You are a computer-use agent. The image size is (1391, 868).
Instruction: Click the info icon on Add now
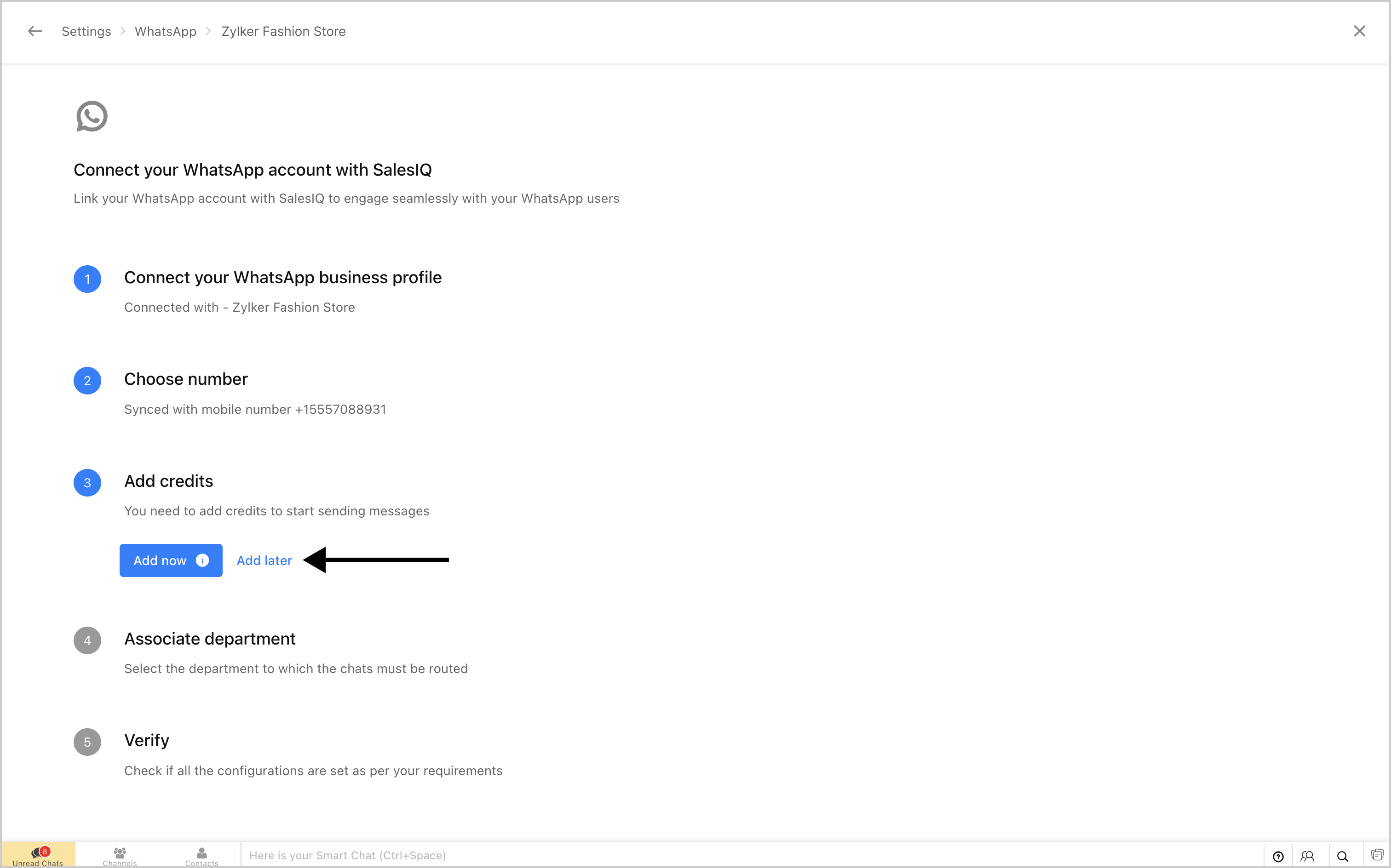click(x=202, y=560)
